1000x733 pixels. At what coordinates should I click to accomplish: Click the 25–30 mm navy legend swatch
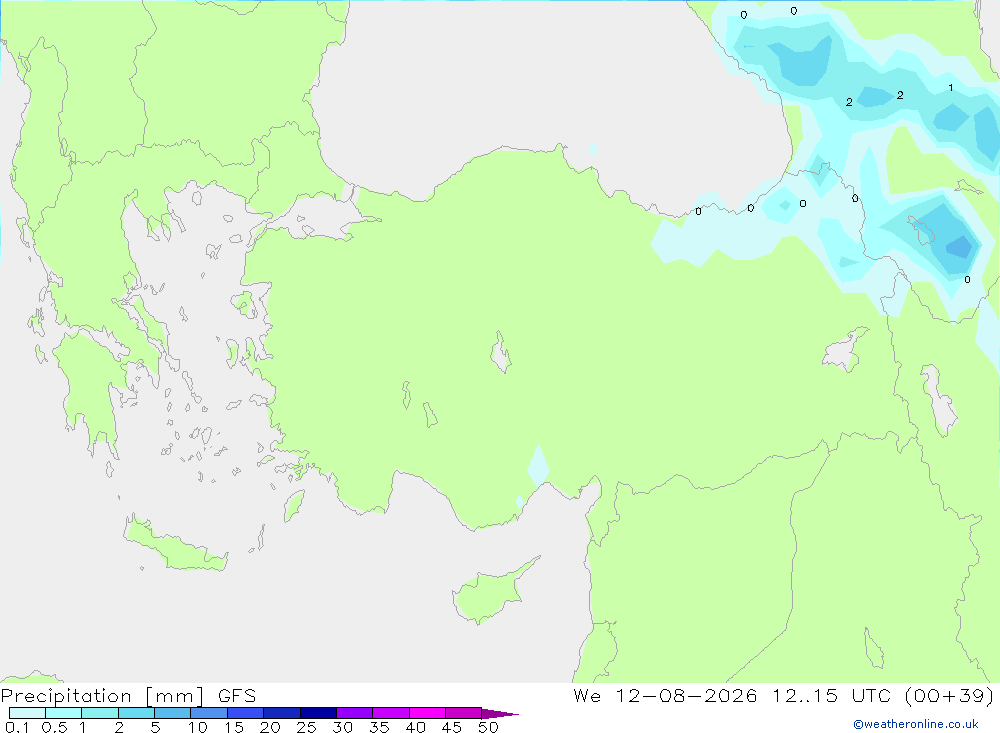[x=318, y=713]
